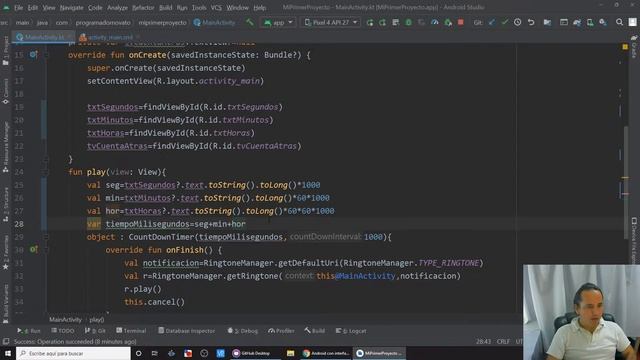Click the Apply Code Changes icon

[382, 22]
